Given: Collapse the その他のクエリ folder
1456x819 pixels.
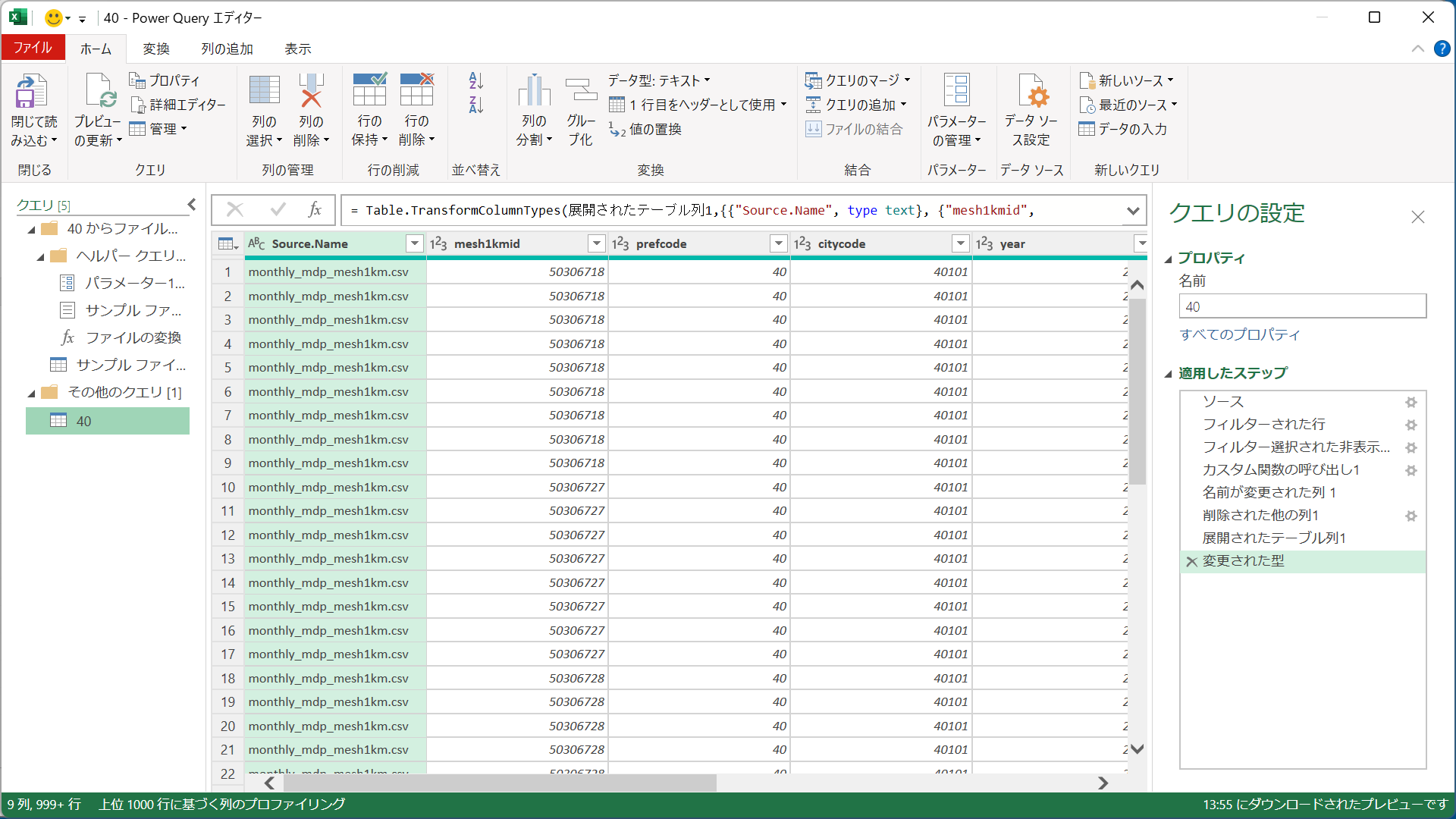Looking at the screenshot, I should point(32,393).
